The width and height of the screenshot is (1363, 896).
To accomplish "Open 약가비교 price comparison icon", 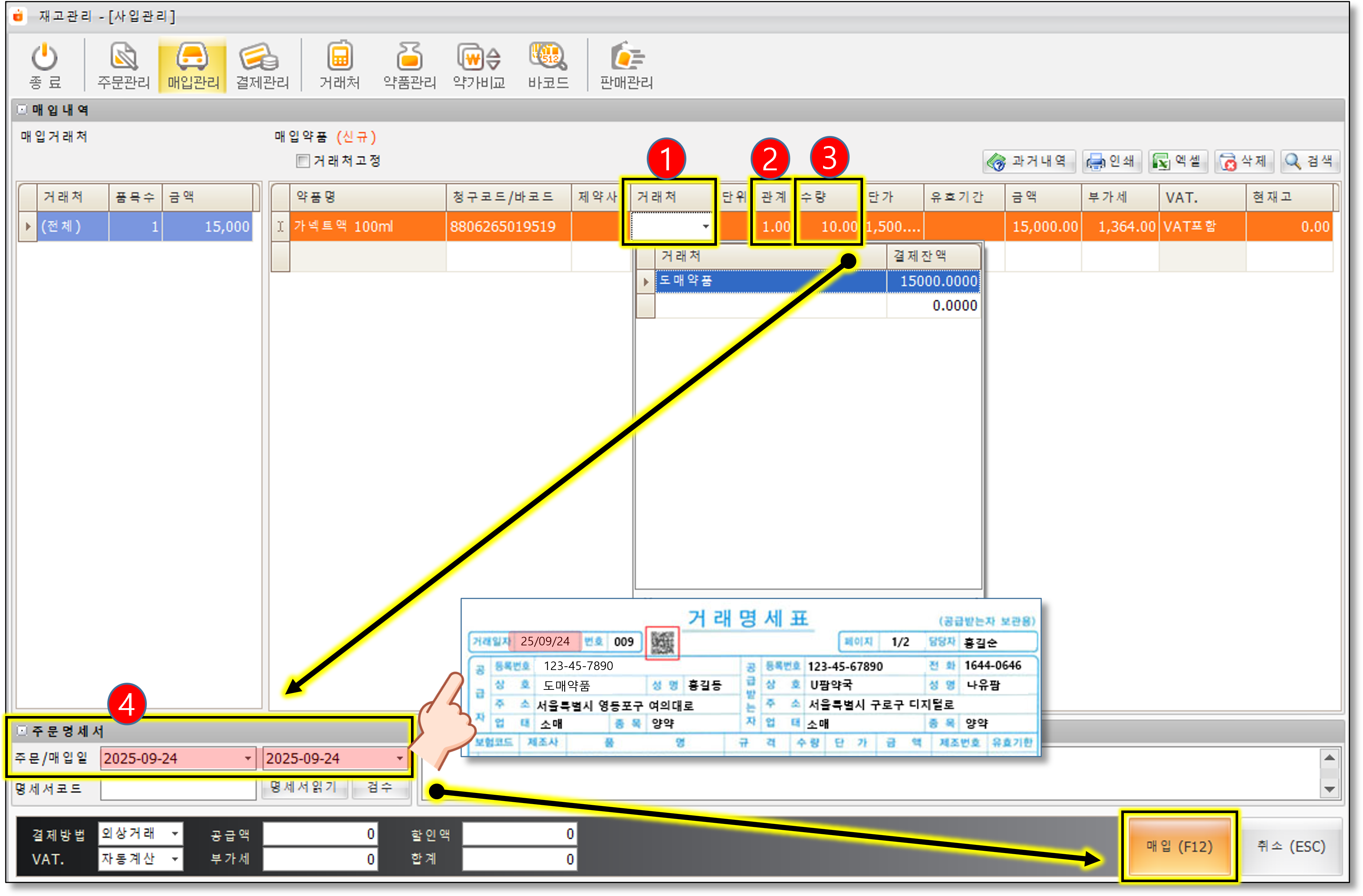I will point(479,58).
